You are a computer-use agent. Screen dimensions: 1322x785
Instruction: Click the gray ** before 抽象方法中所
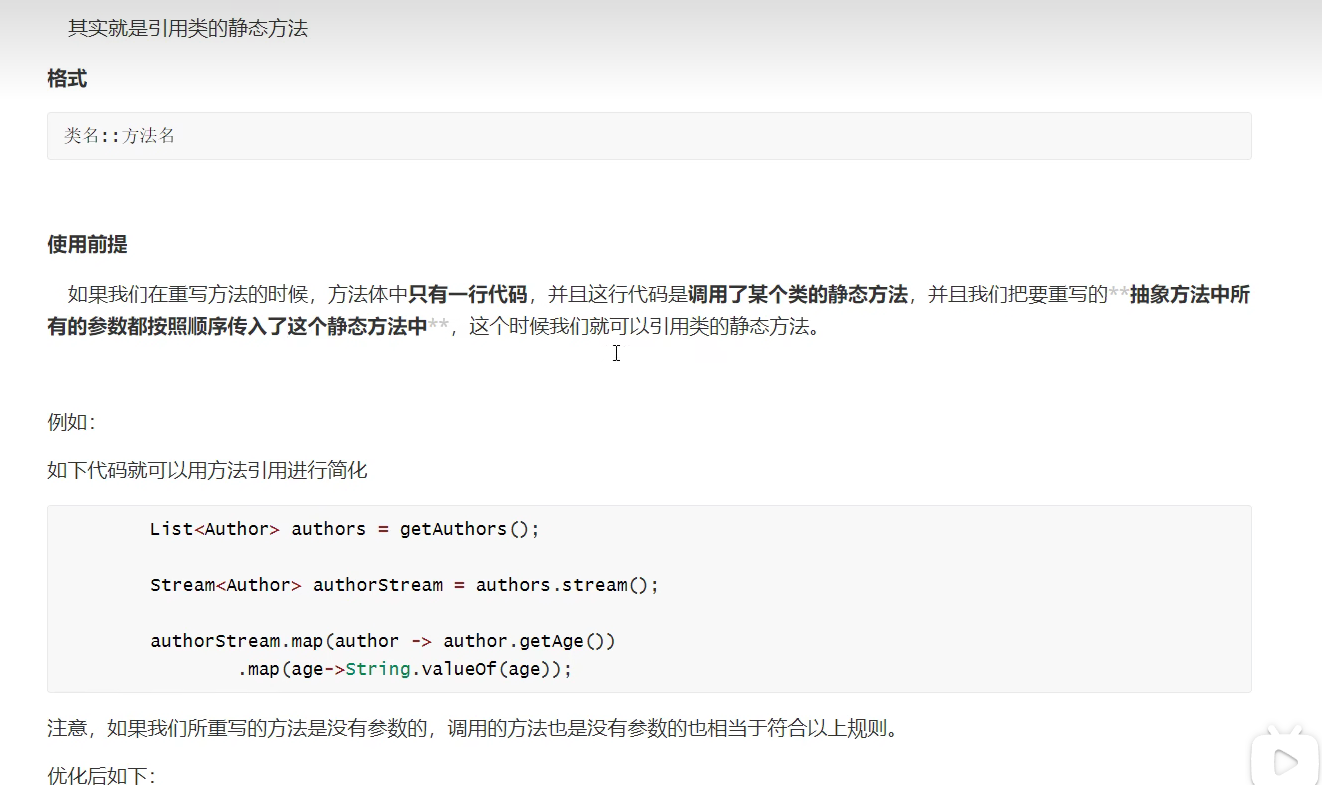(x=1118, y=295)
